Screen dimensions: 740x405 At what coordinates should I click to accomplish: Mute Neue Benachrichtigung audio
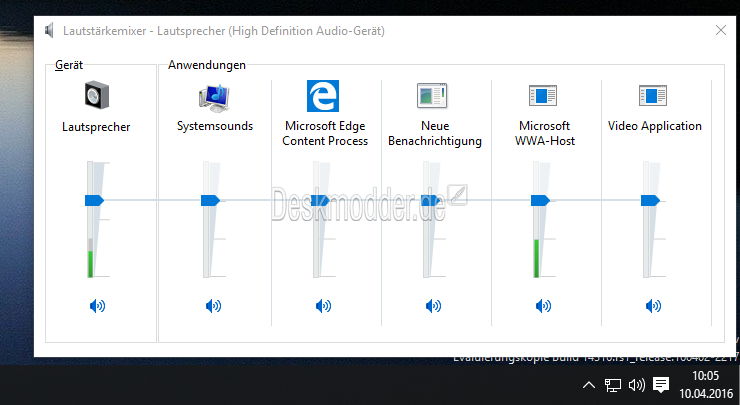point(433,306)
